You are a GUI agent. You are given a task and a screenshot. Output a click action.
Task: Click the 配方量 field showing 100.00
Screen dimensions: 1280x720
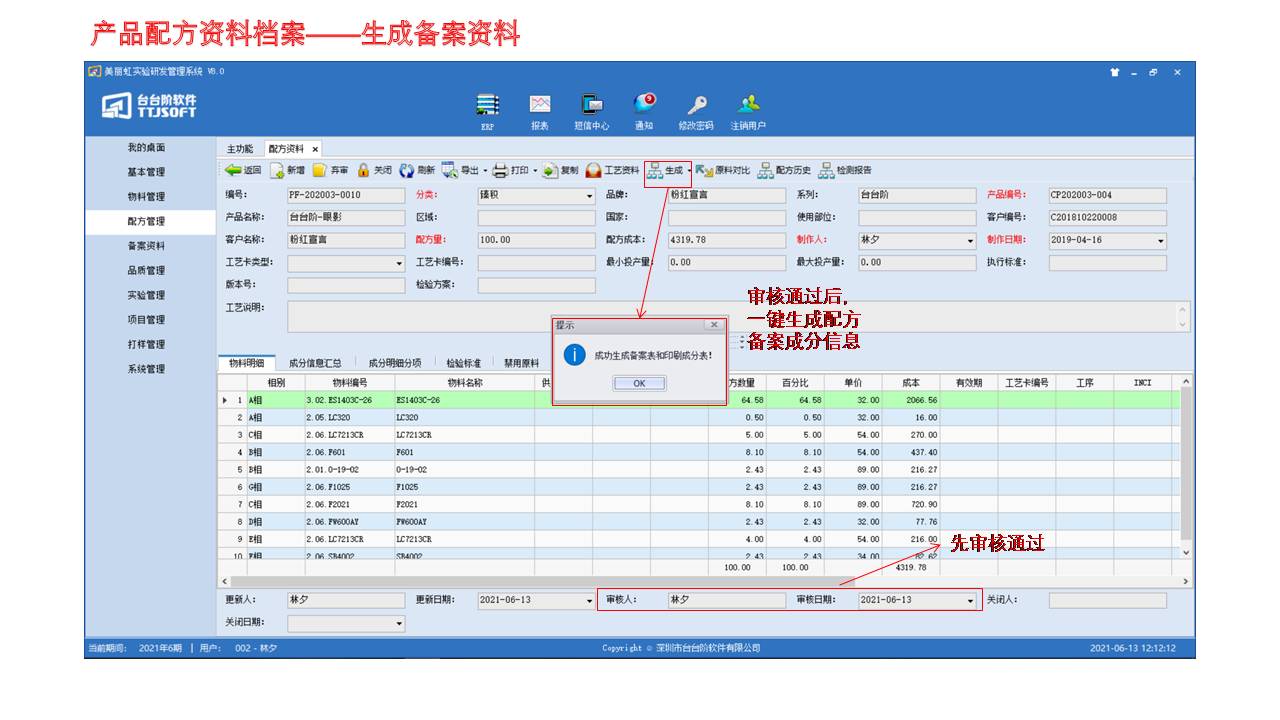[536, 241]
